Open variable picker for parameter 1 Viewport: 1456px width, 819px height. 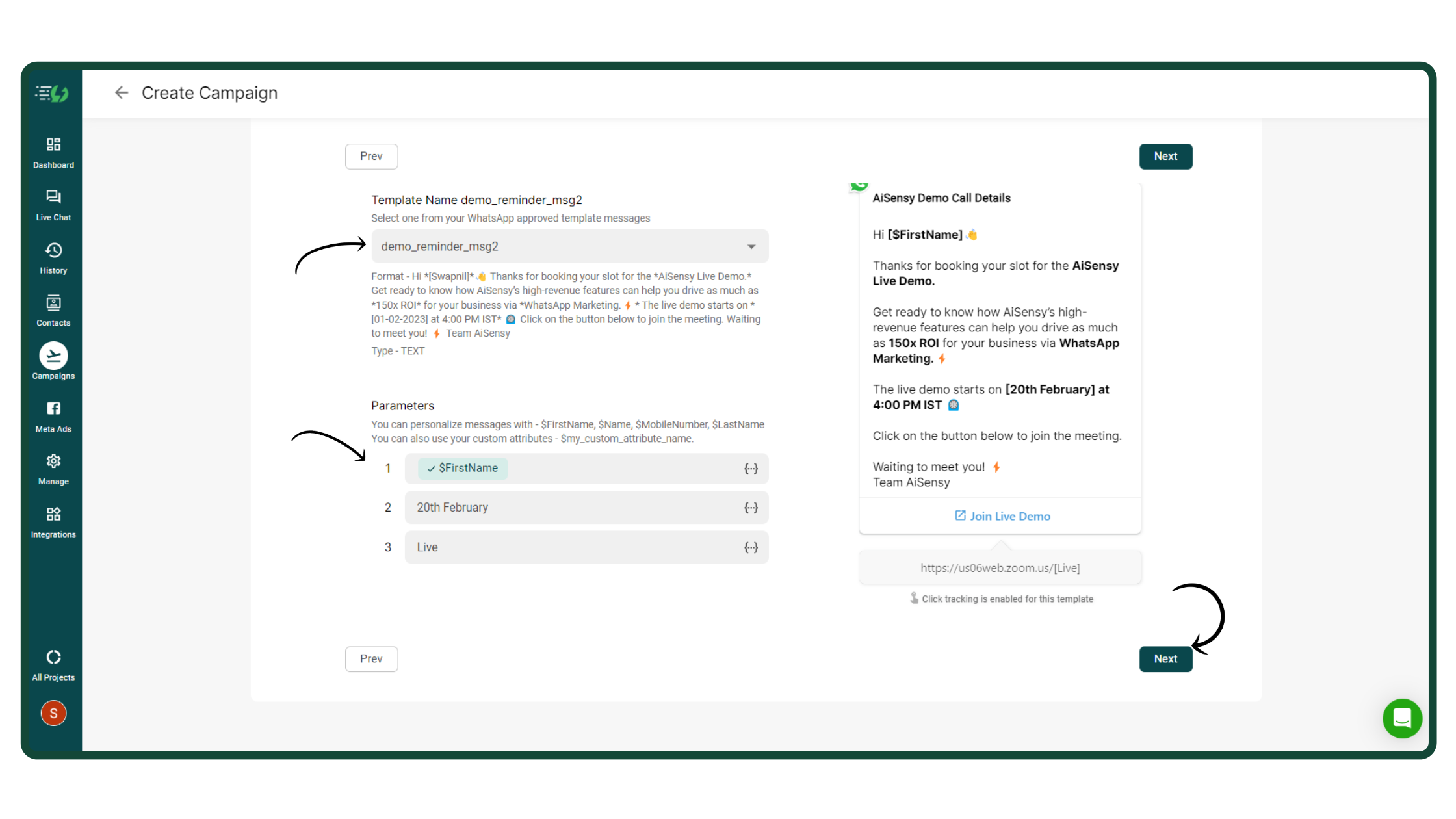pos(751,469)
